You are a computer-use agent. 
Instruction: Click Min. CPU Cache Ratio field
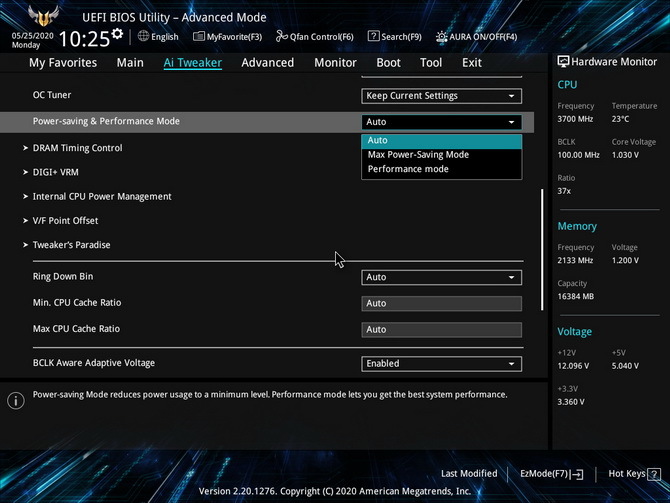click(x=441, y=303)
